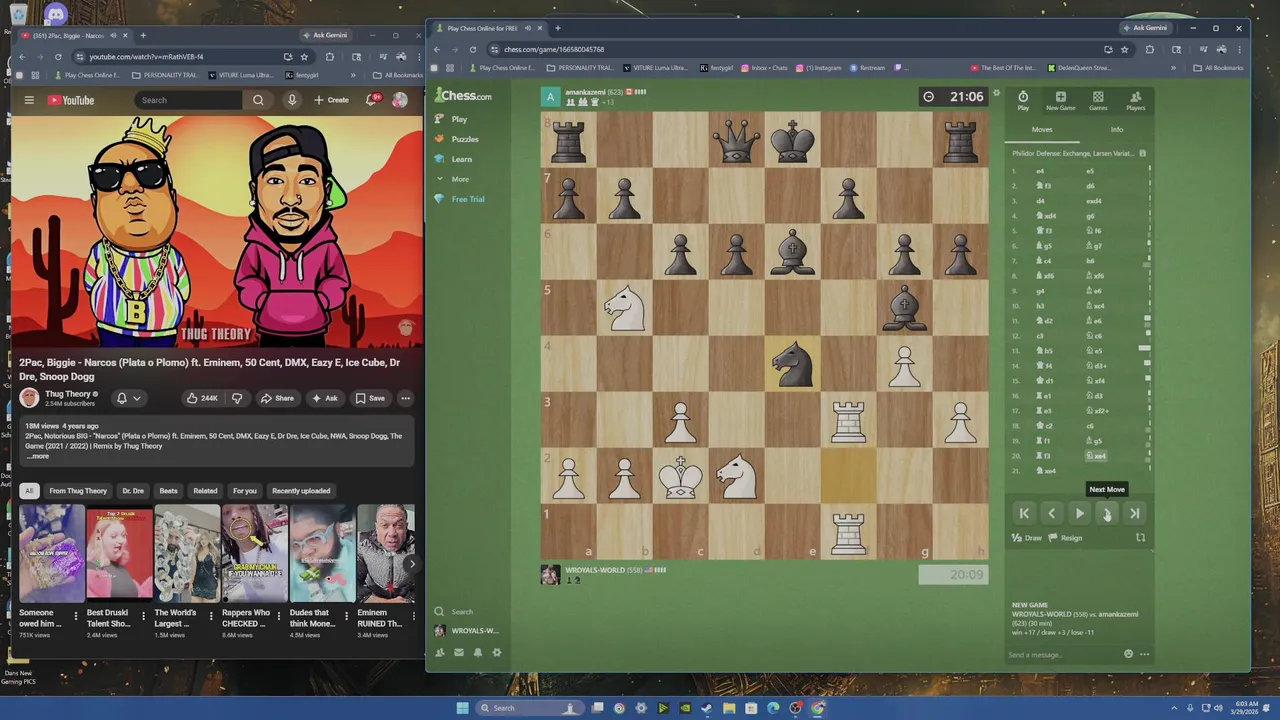The image size is (1280, 720).
Task: Click the YouTube search magnifier button
Action: point(258,100)
